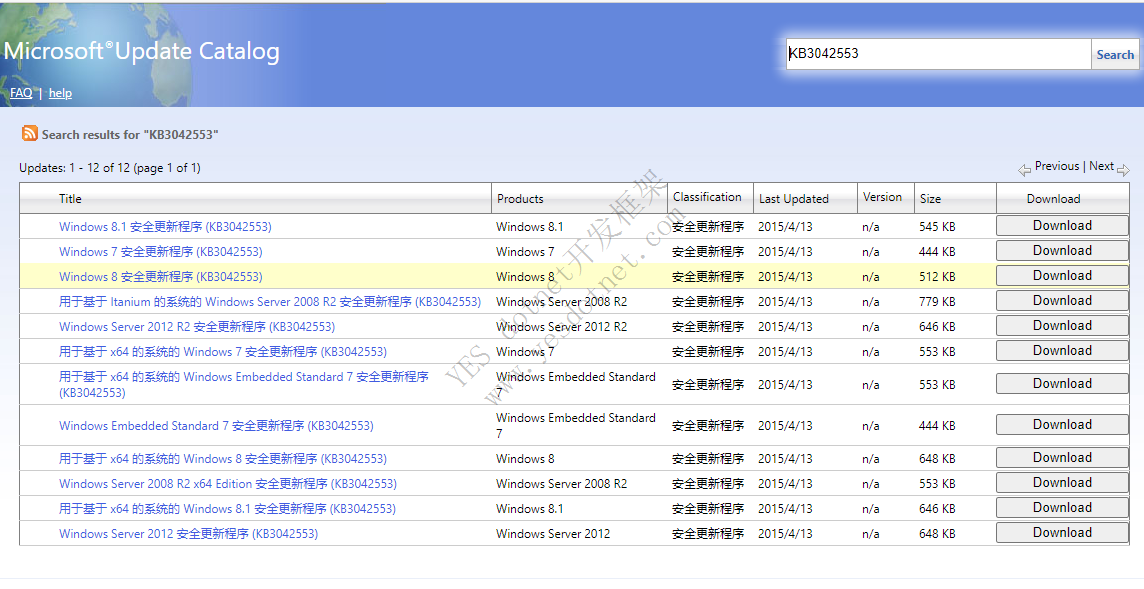Open Windows Server 2012 安全更新程序 link
This screenshot has width=1144, height=589.
(x=188, y=534)
